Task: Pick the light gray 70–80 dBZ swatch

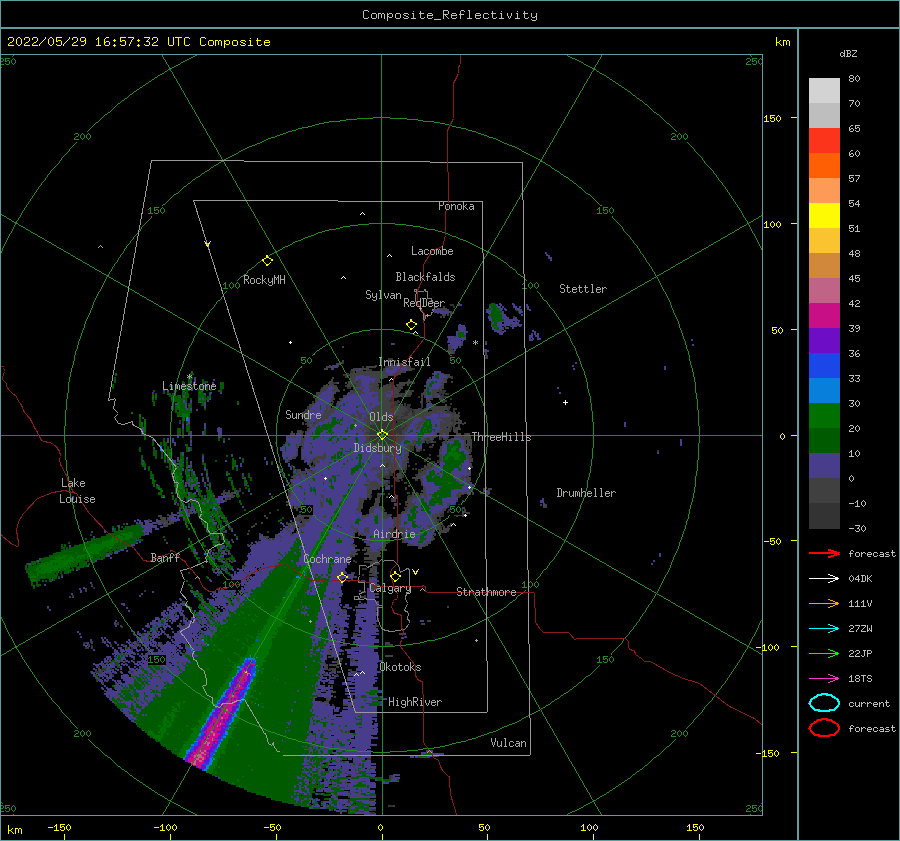Action: pyautogui.click(x=824, y=91)
